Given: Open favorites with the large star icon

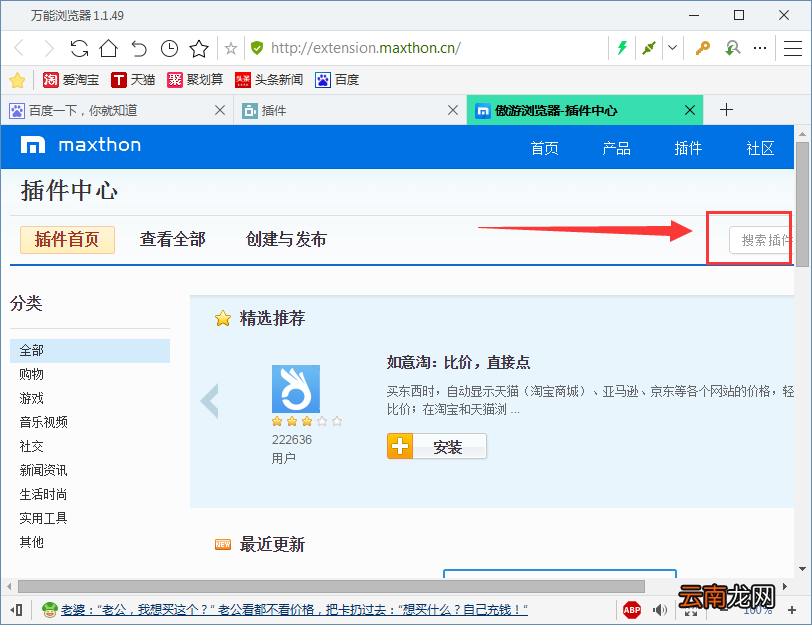Looking at the screenshot, I should pos(199,48).
